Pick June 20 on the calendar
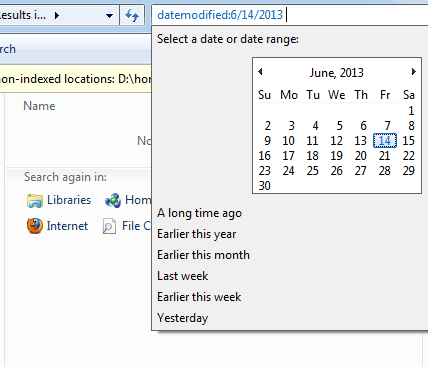Image resolution: width=428 pixels, height=367 pixels. (360, 156)
